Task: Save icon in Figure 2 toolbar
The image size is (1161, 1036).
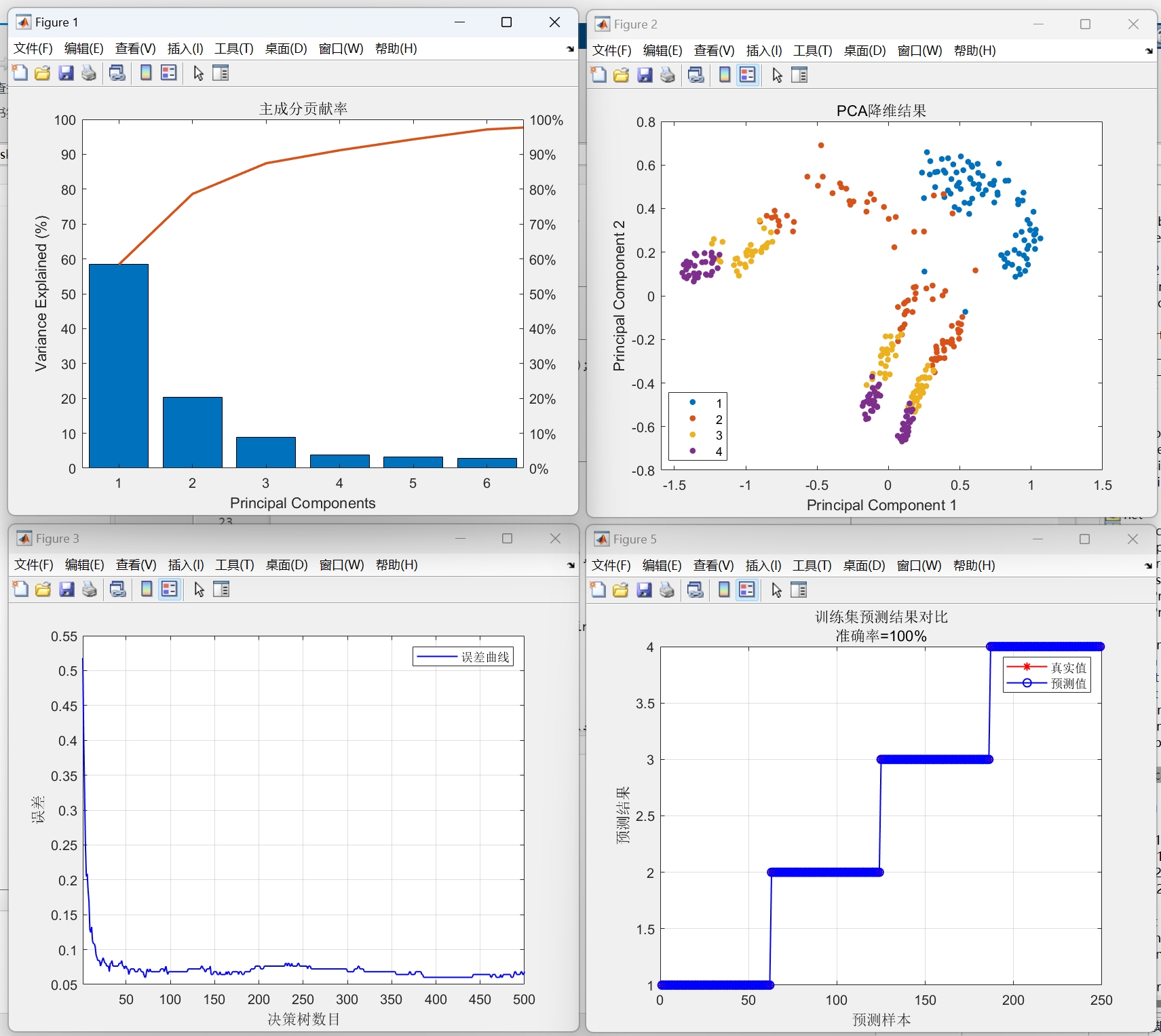Action: [x=645, y=75]
